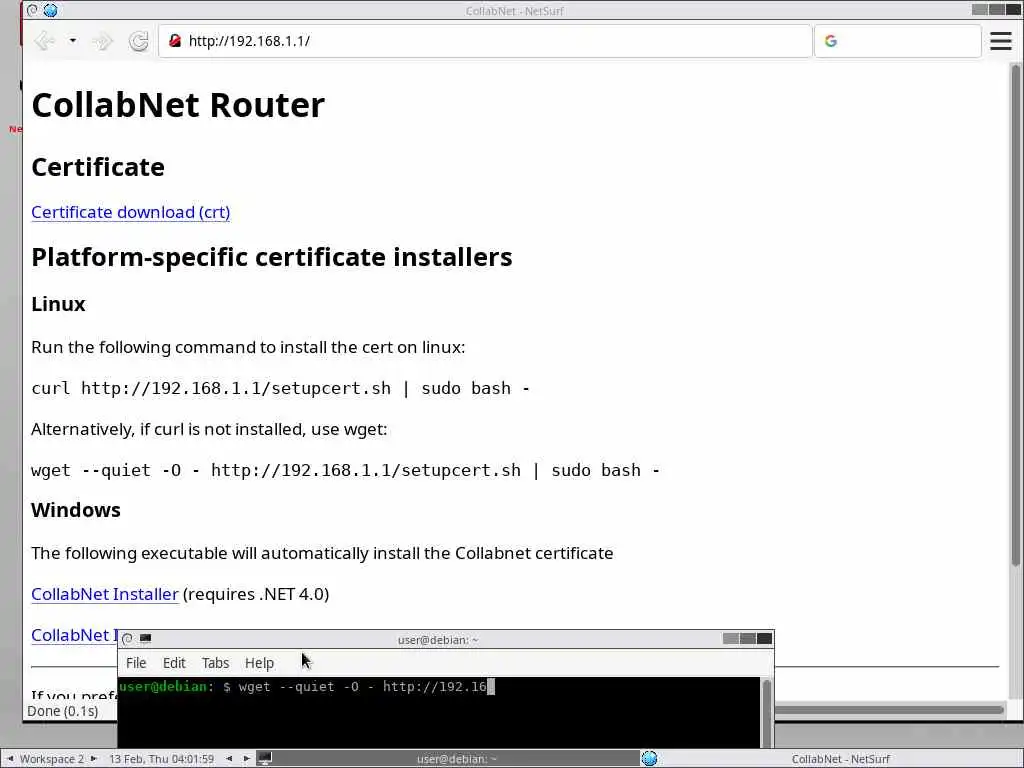The width and height of the screenshot is (1024, 768).
Task: Click the taskbar clock showing 13 Feb, Thu
Action: [161, 759]
